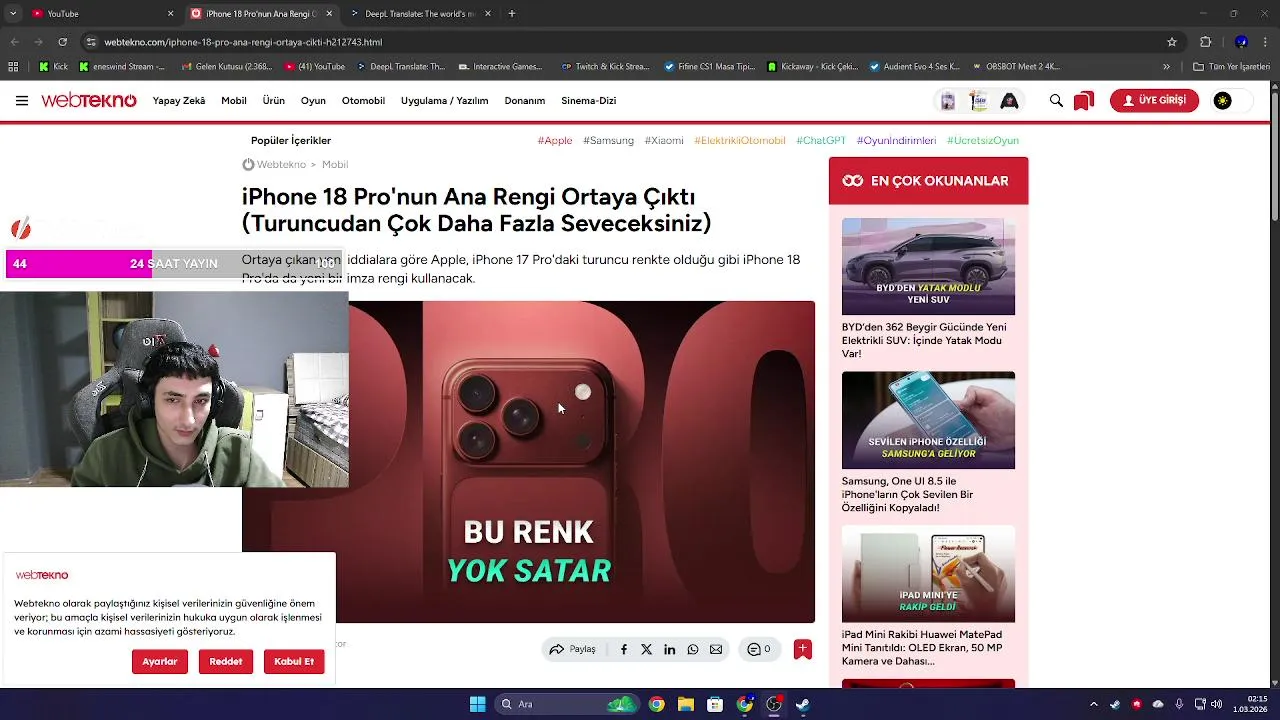The image size is (1280, 720).
Task: Click the #Oyunİndirimleri hashtag link
Action: point(896,140)
